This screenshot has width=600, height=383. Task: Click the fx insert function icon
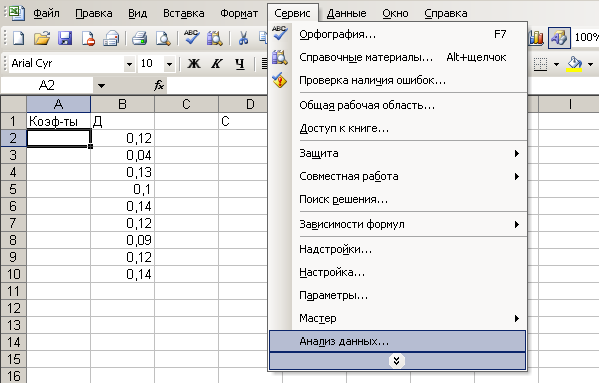tap(159, 85)
